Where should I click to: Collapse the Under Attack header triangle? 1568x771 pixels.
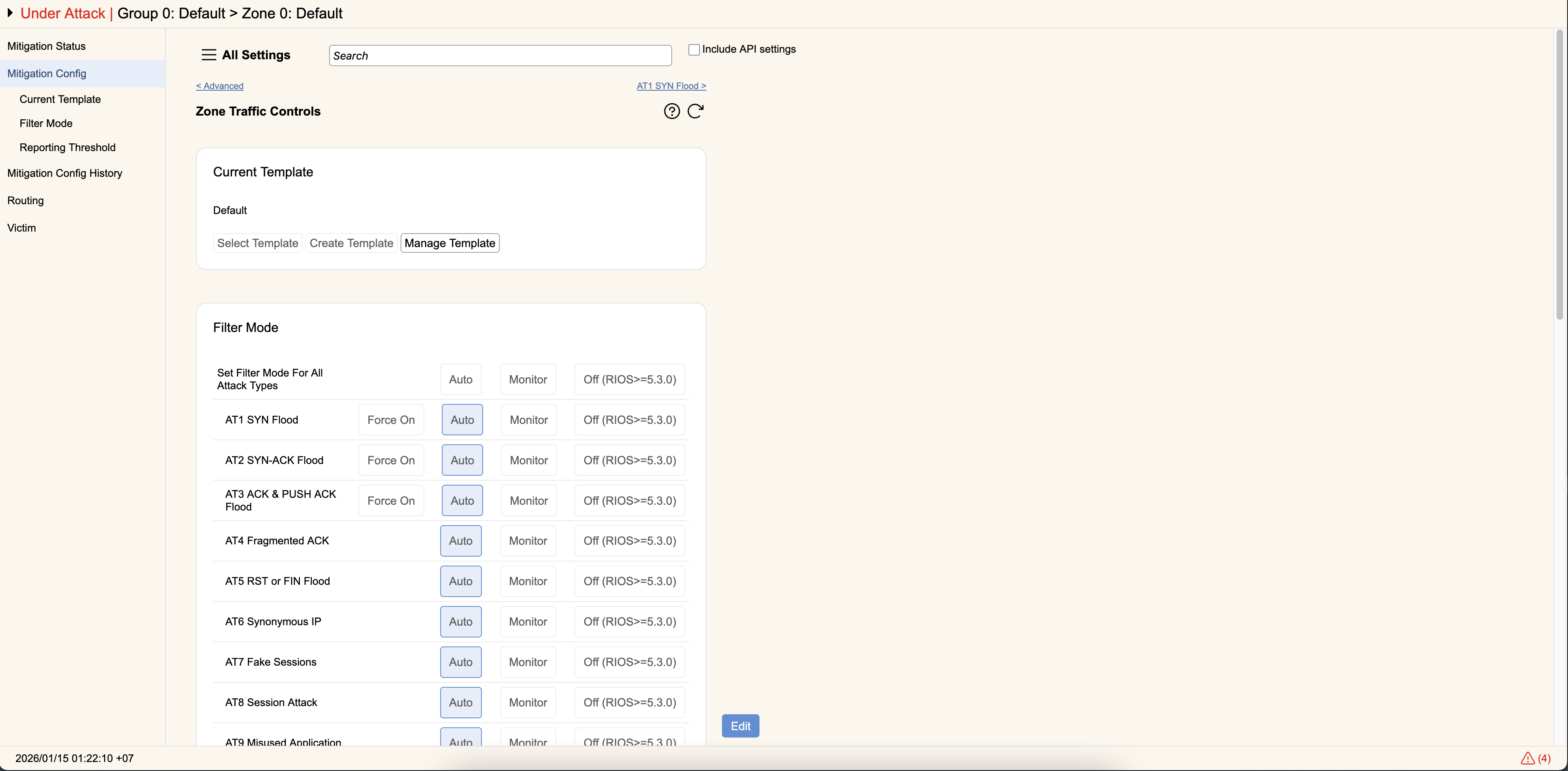click(x=10, y=13)
